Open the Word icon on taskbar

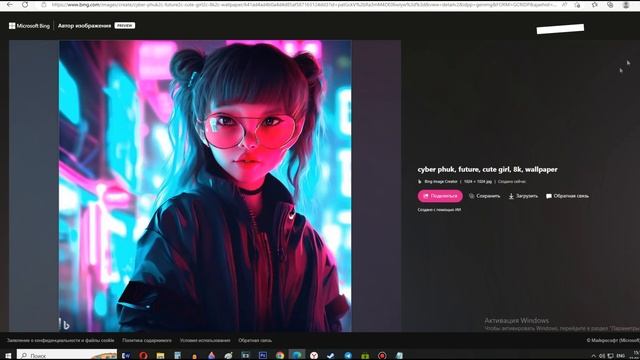coord(126,356)
